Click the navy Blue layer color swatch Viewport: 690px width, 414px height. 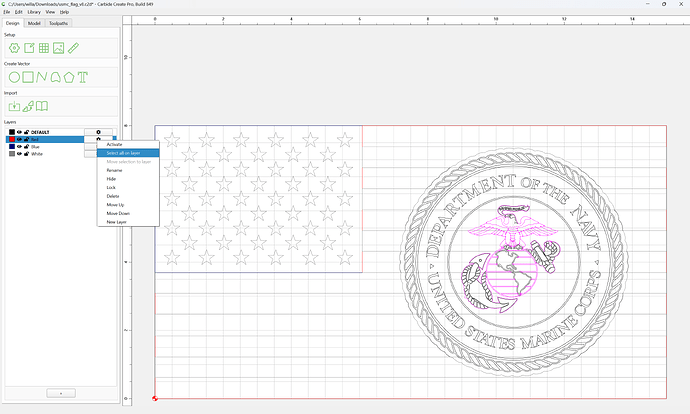click(12, 147)
